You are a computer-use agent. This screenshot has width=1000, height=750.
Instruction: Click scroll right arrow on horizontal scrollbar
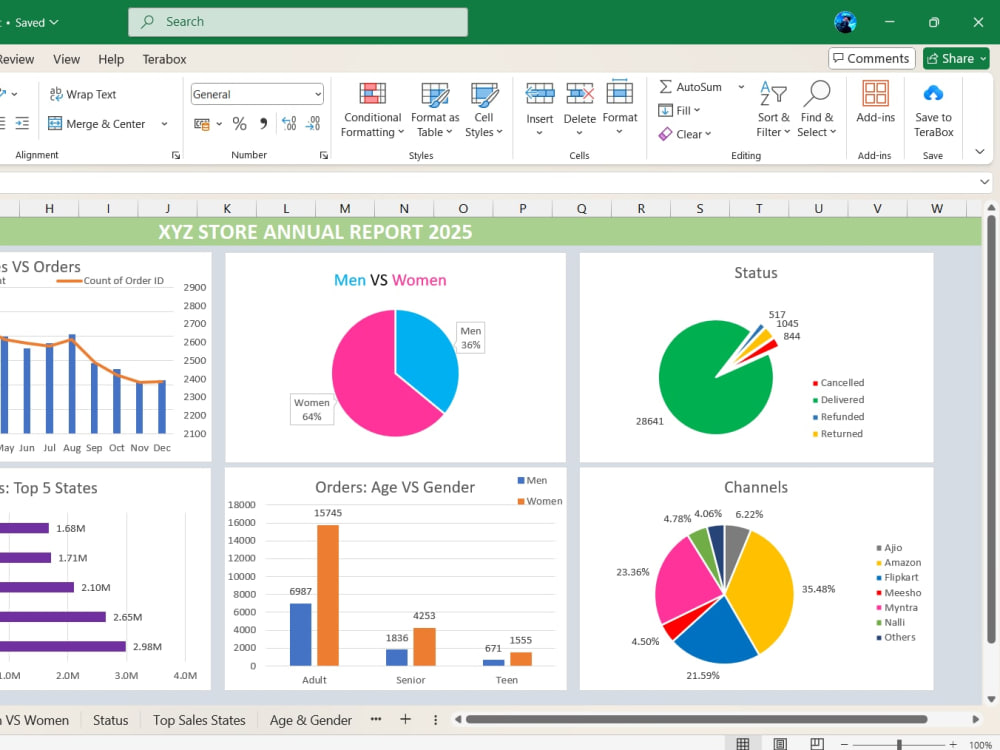point(975,719)
